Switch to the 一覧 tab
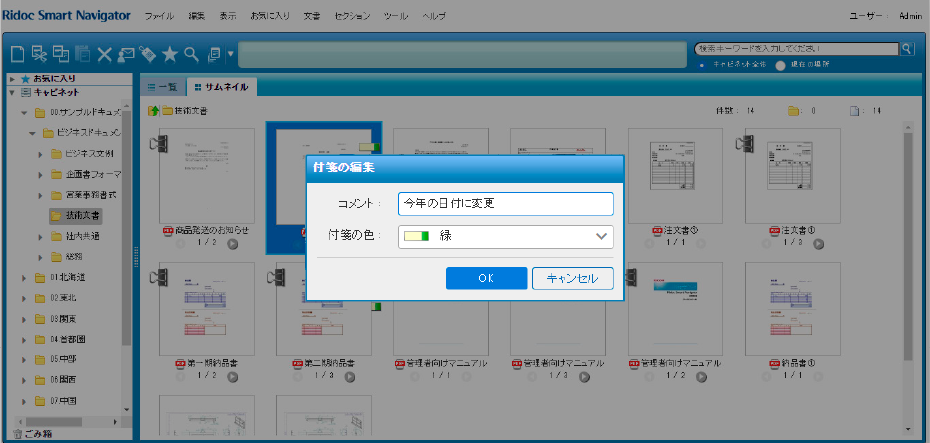Viewport: 930px width, 443px height. click(x=162, y=87)
